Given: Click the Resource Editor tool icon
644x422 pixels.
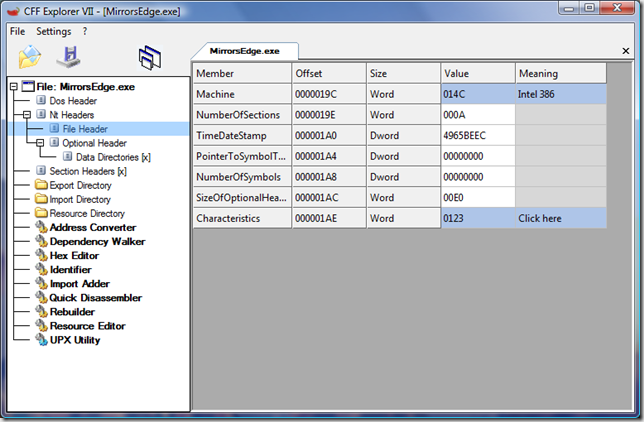Looking at the screenshot, I should point(41,325).
